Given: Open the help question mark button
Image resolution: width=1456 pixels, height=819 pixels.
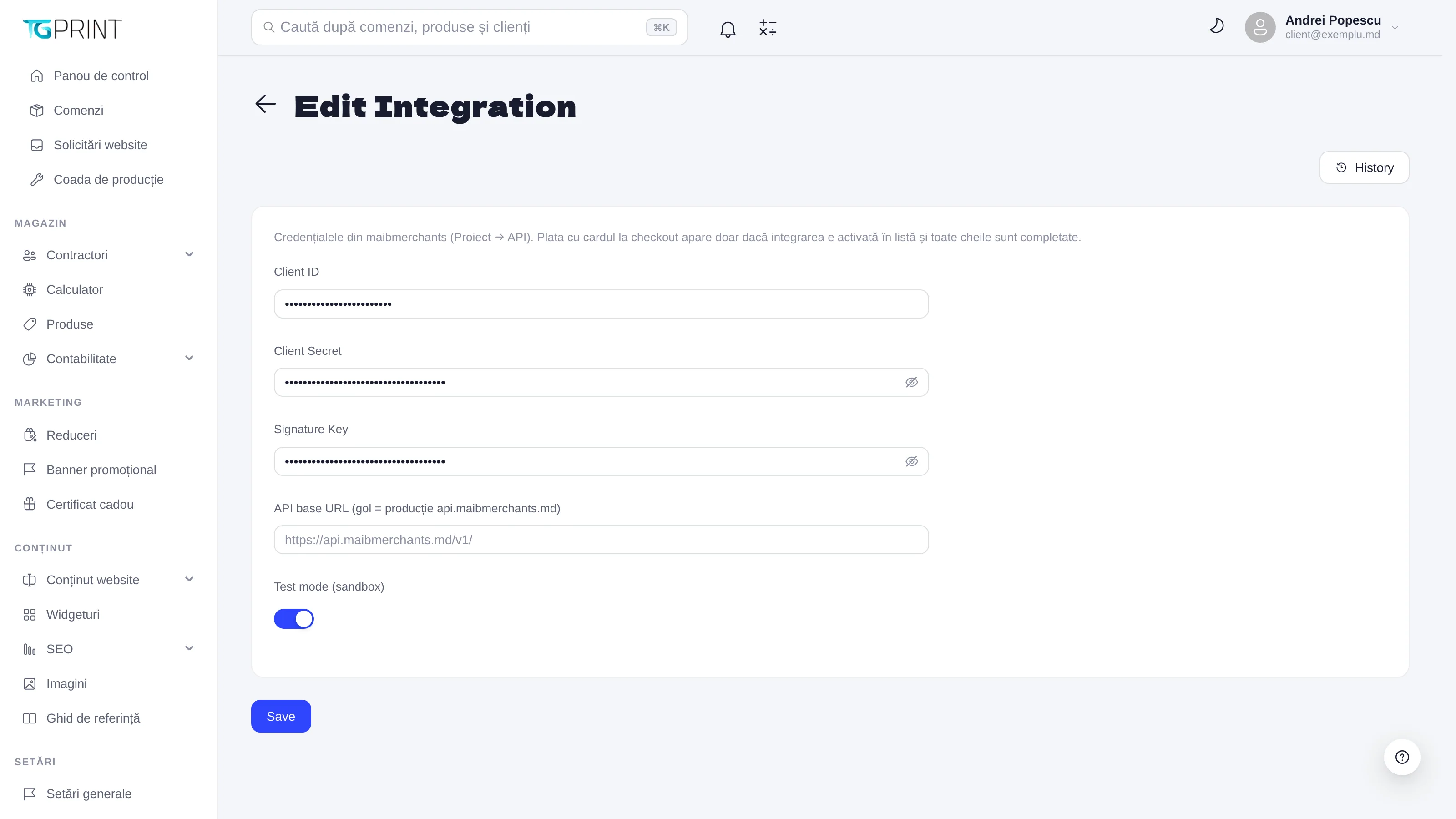Looking at the screenshot, I should (x=1402, y=757).
